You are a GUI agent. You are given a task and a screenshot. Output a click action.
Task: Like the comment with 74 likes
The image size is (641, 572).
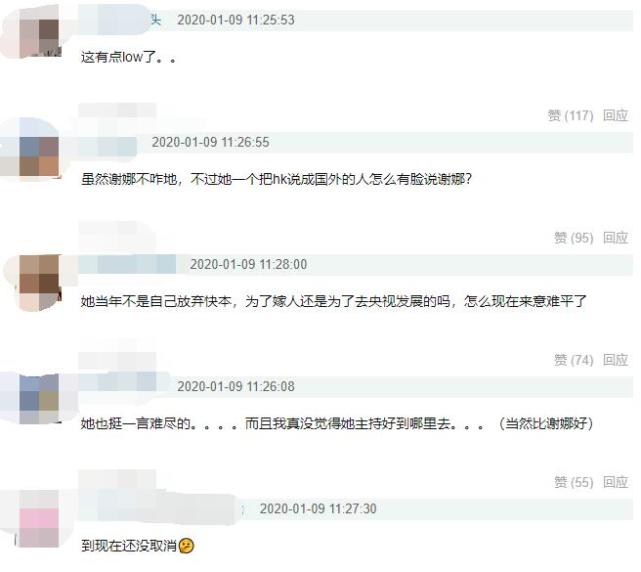[x=574, y=360]
